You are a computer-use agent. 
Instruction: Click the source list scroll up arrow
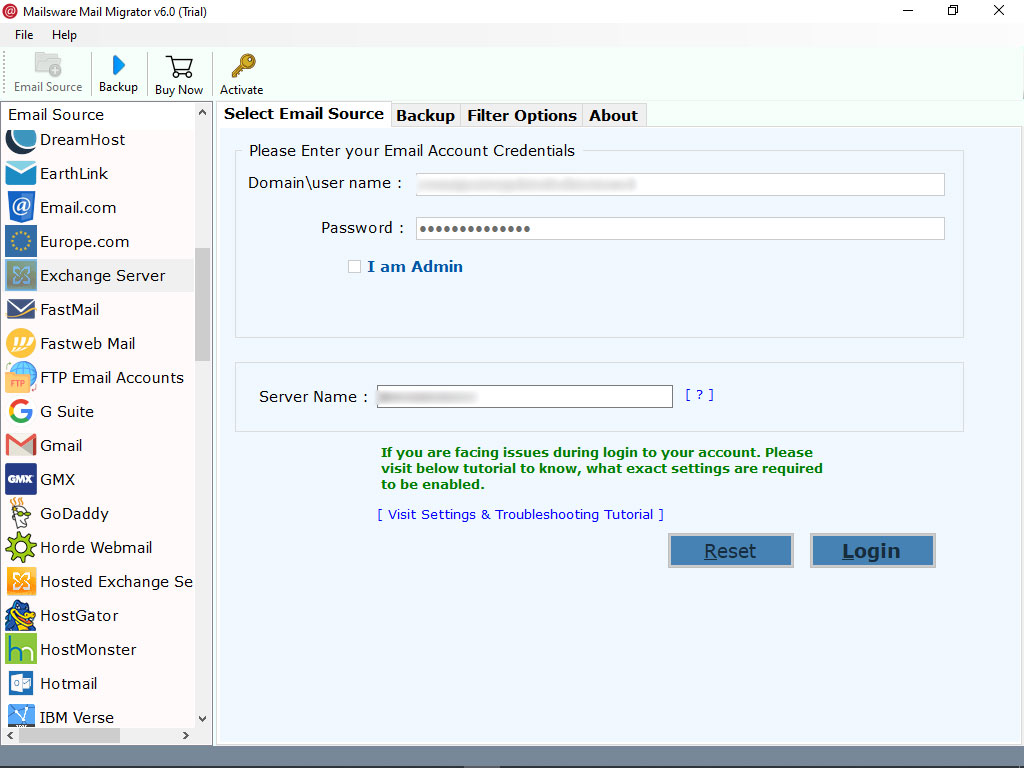pyautogui.click(x=202, y=113)
